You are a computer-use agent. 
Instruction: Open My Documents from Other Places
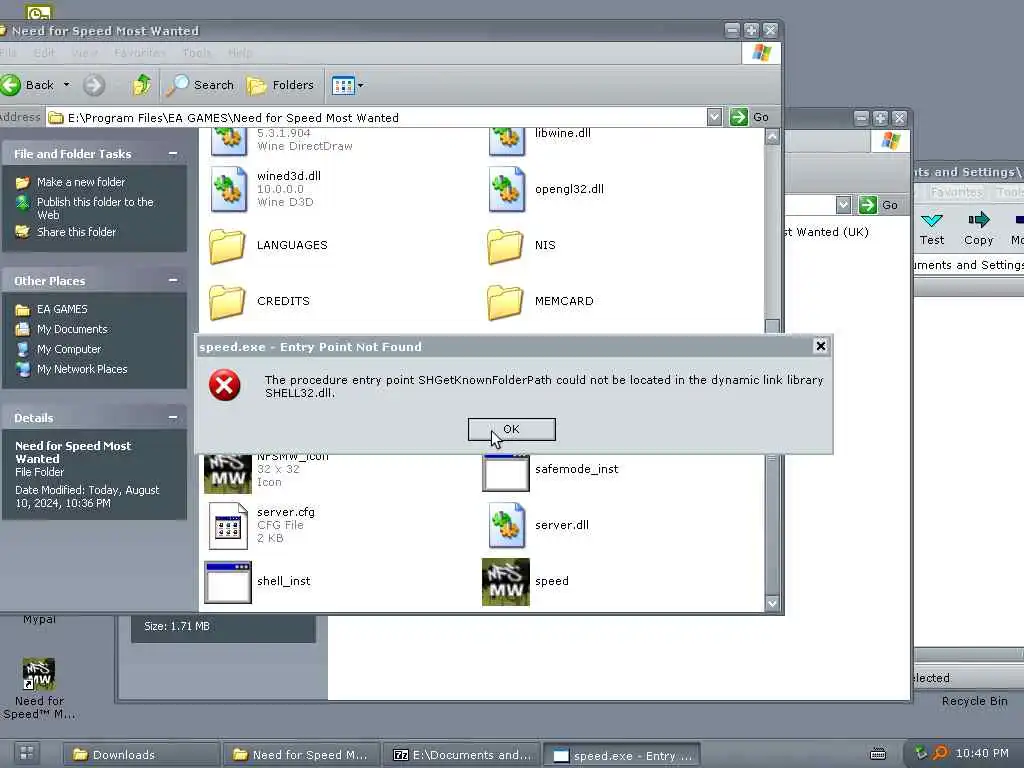tap(72, 329)
